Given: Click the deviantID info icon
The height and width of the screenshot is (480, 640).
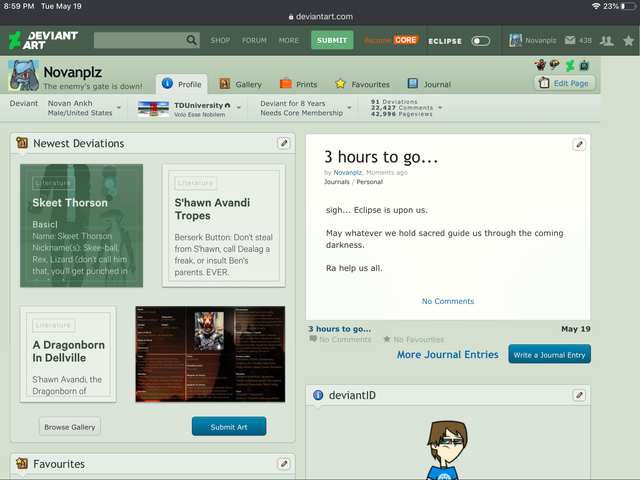Looking at the screenshot, I should click(318, 395).
